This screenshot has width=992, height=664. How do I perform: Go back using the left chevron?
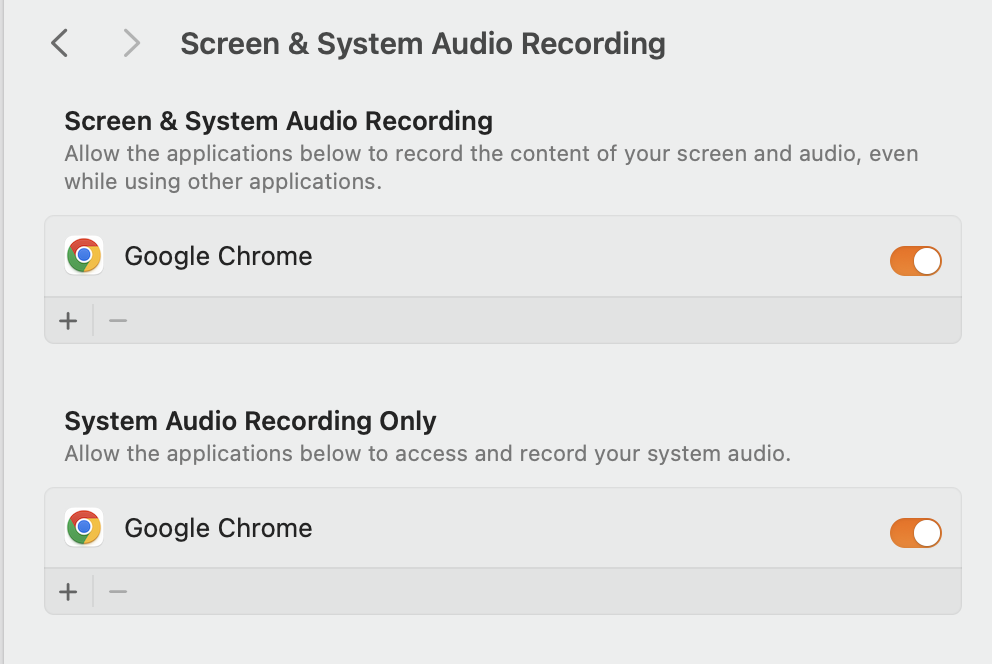coord(60,43)
